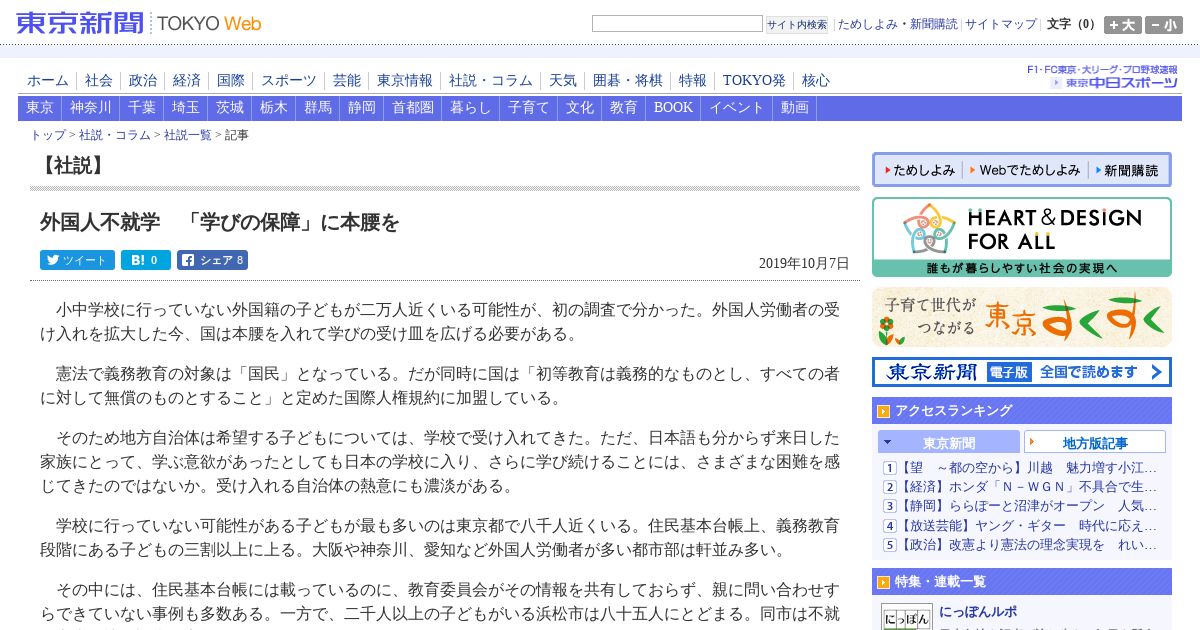Open the 天気 section

pyautogui.click(x=563, y=80)
